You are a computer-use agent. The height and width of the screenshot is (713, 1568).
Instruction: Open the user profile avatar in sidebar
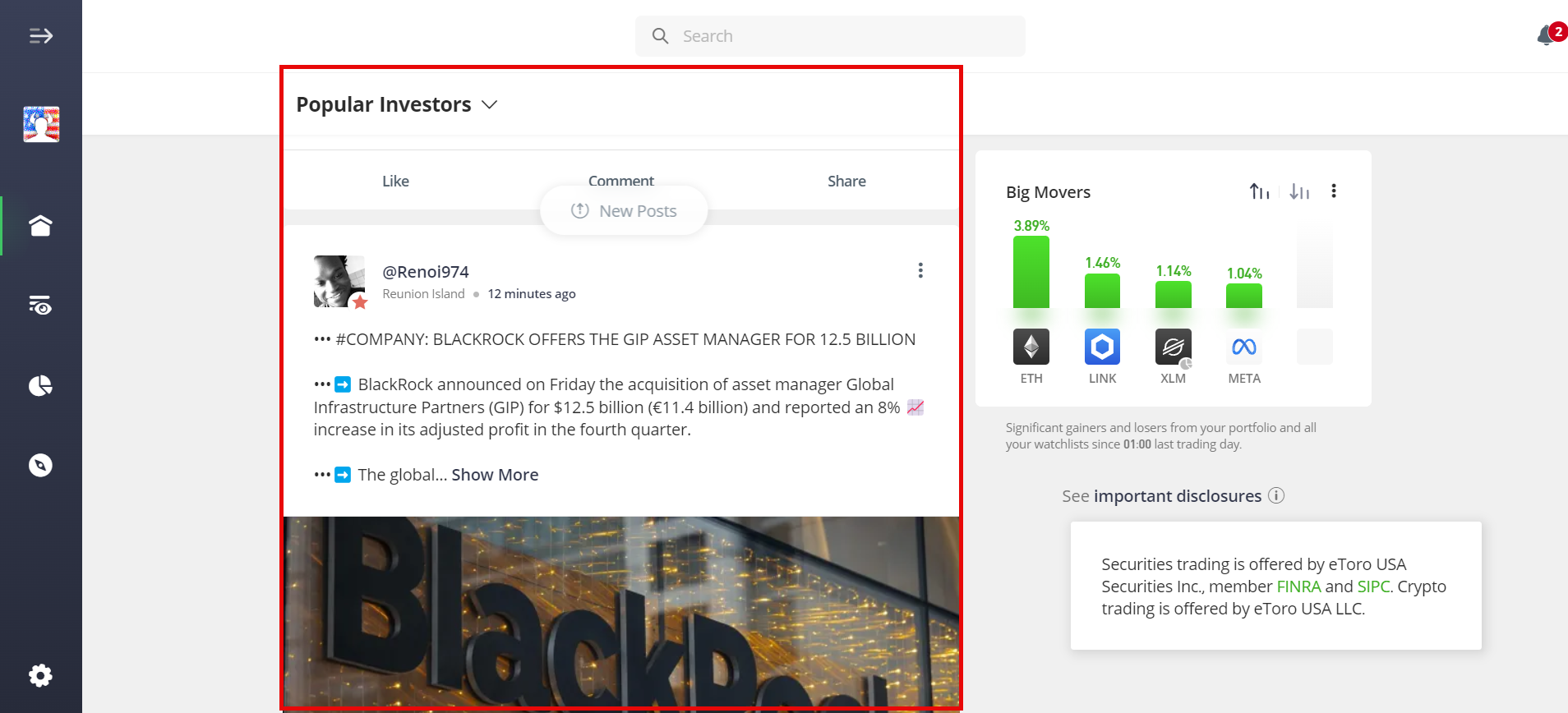click(x=41, y=125)
